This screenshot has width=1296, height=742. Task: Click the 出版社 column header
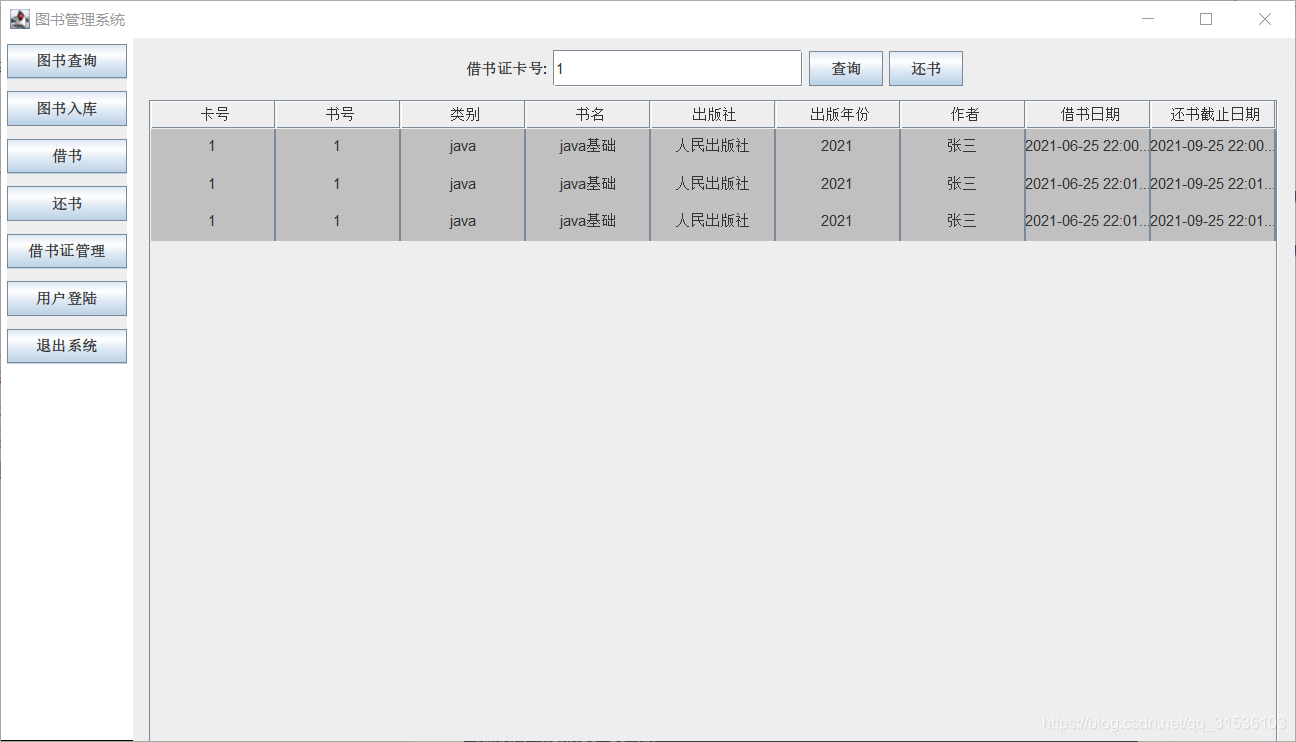tap(712, 113)
